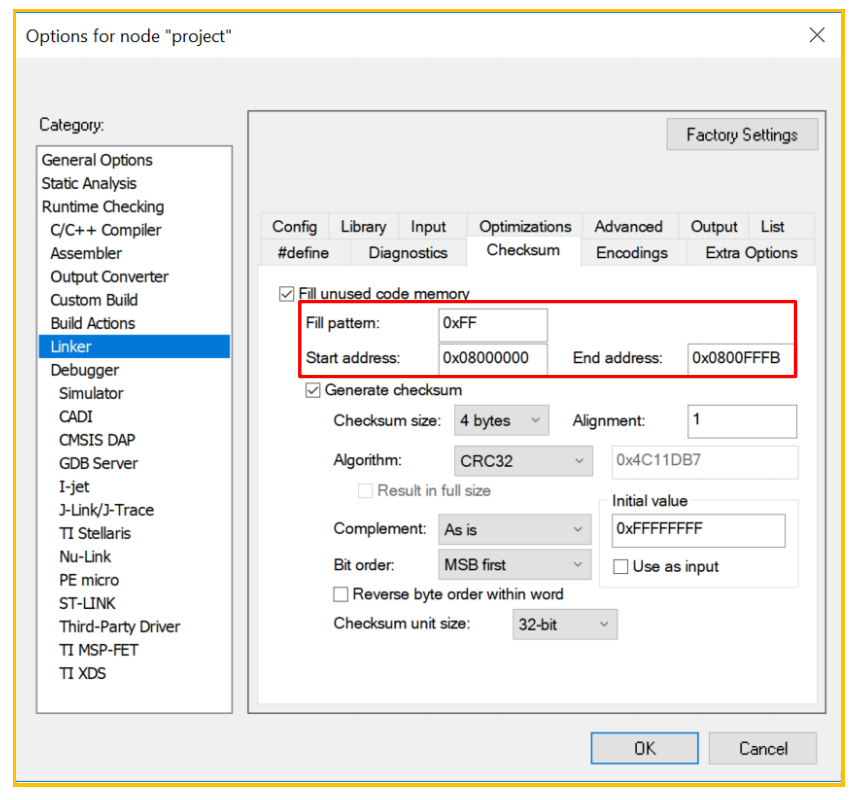The height and width of the screenshot is (800, 854).
Task: Open the Bit order dropdown
Action: click(x=515, y=565)
